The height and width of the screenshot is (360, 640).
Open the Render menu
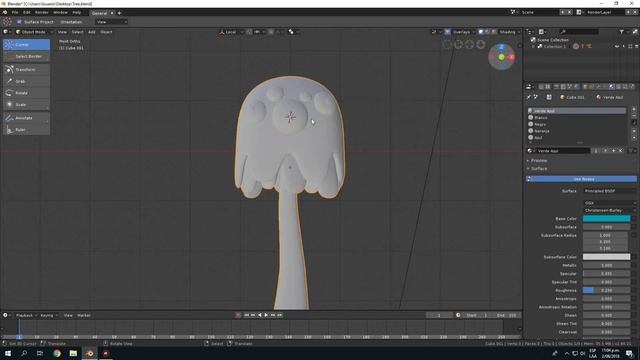42,13
